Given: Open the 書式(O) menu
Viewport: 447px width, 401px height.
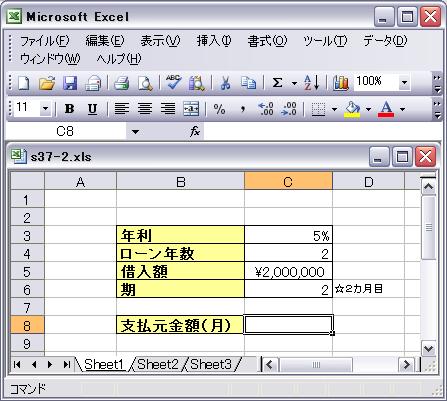Looking at the screenshot, I should click(x=267, y=41).
